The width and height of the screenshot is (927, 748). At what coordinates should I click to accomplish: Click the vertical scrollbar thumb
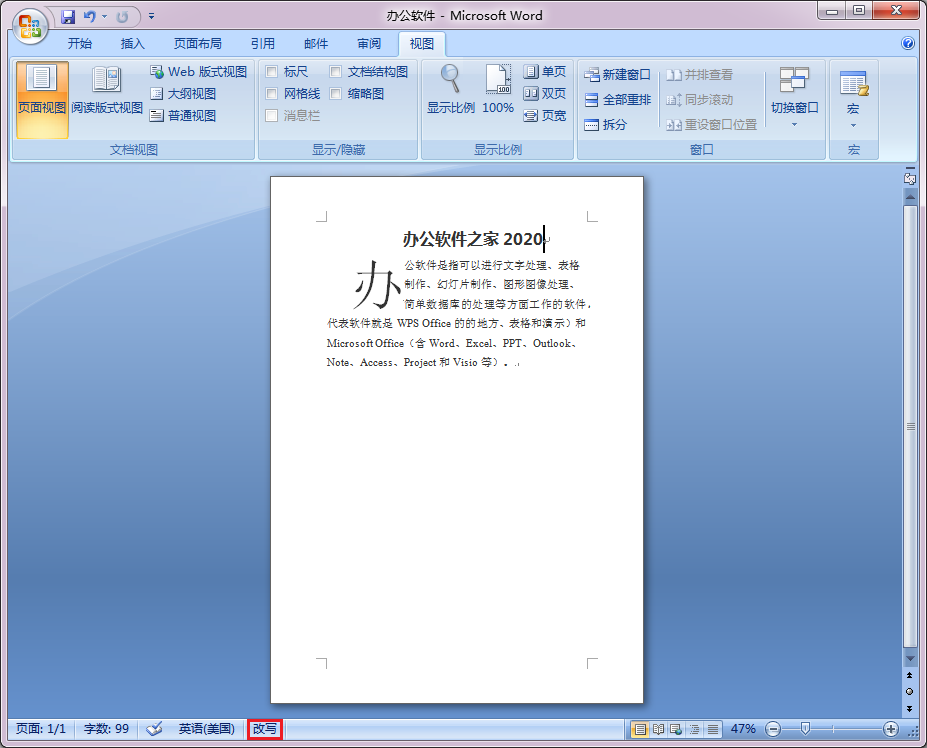910,426
